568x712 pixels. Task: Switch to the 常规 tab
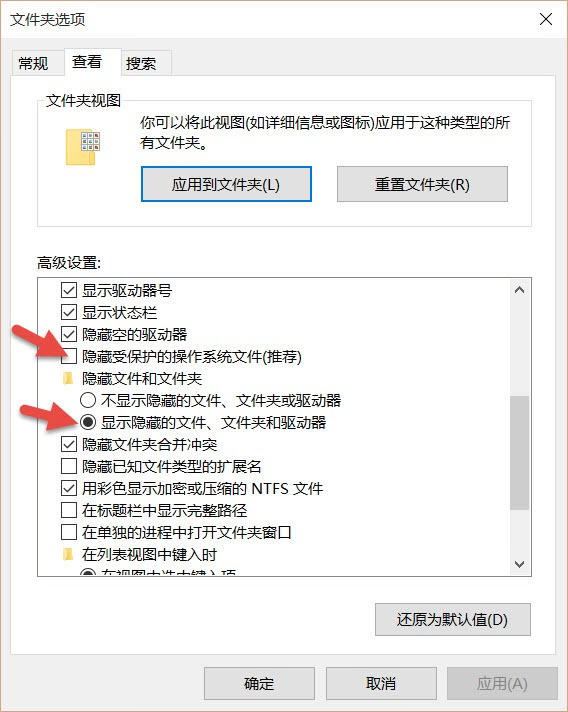33,63
